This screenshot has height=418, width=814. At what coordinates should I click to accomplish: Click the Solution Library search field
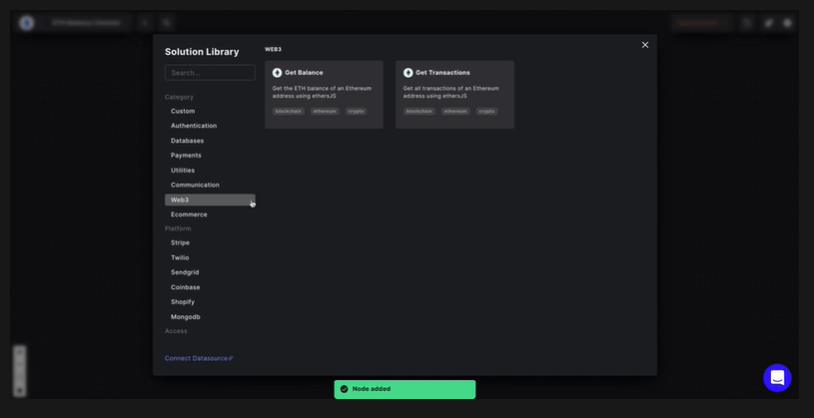[210, 73]
